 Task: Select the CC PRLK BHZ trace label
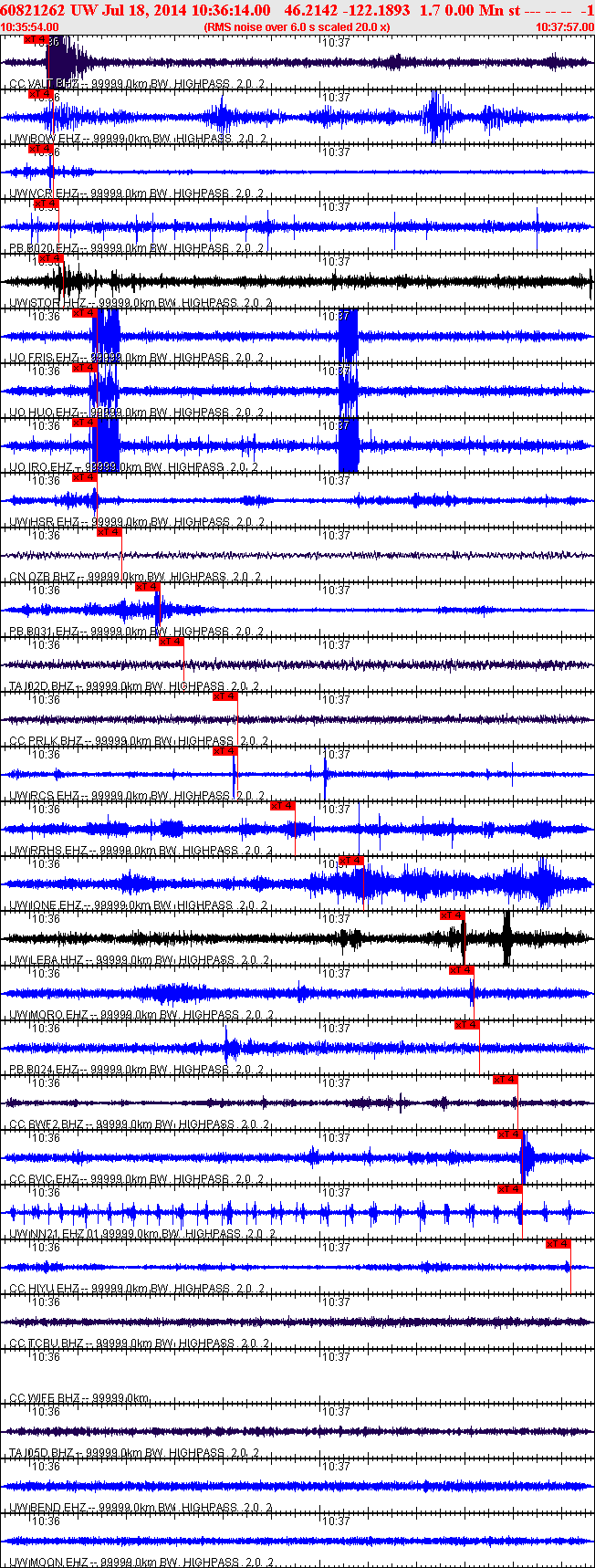point(139,741)
